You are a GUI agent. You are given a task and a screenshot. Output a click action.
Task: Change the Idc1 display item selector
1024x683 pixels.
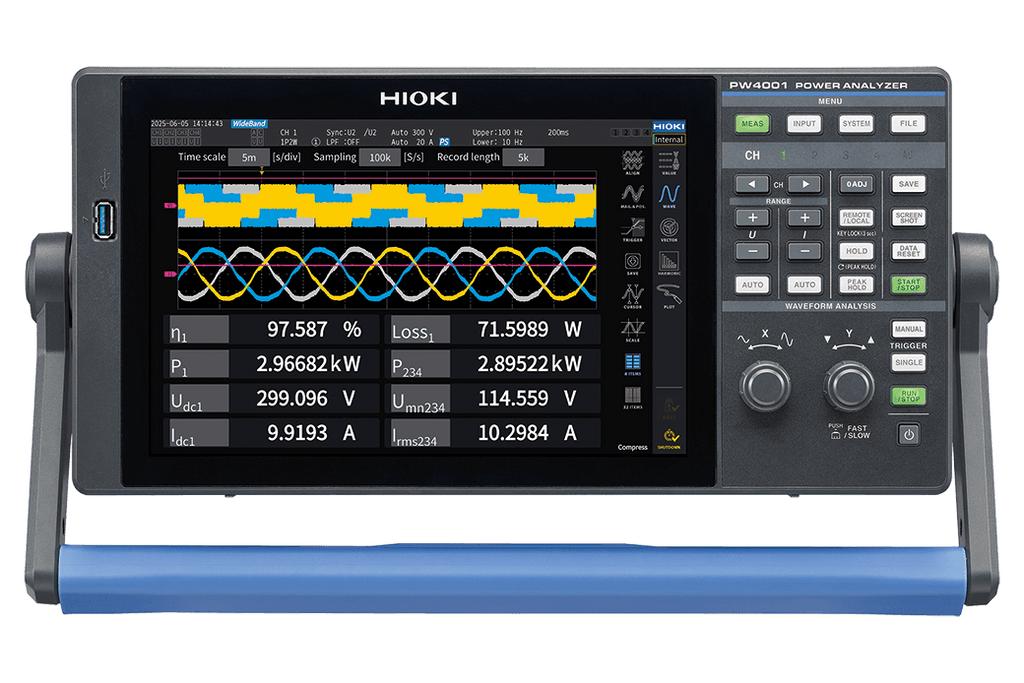(199, 433)
